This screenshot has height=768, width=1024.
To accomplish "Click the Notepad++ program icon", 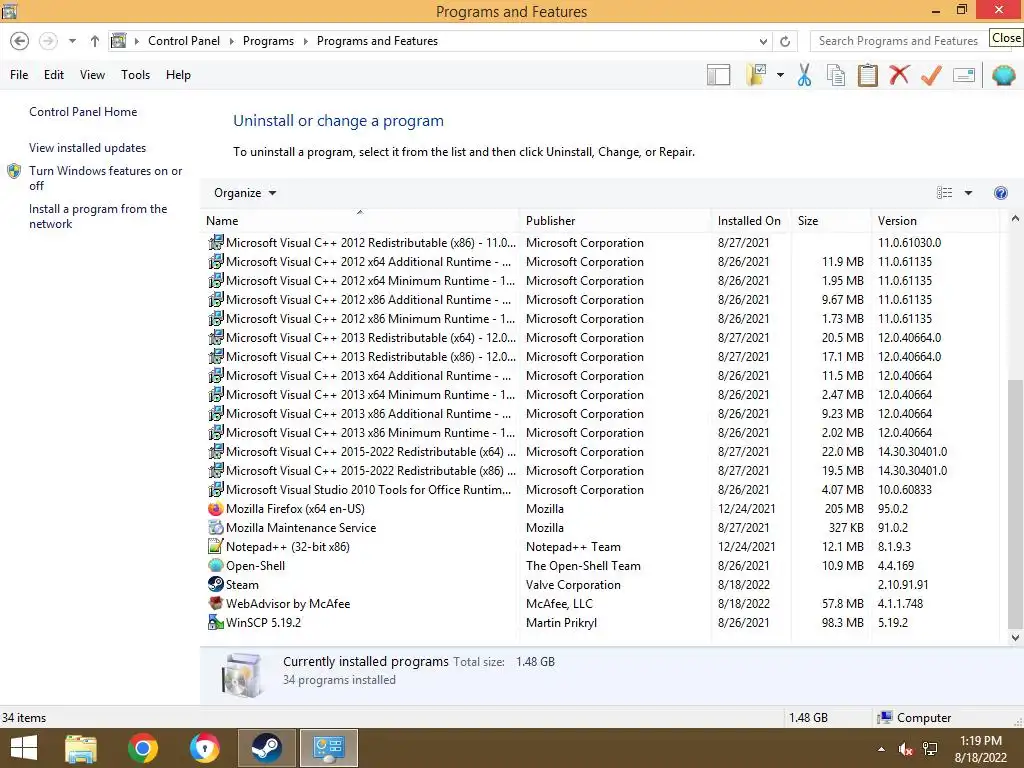I will [x=216, y=547].
